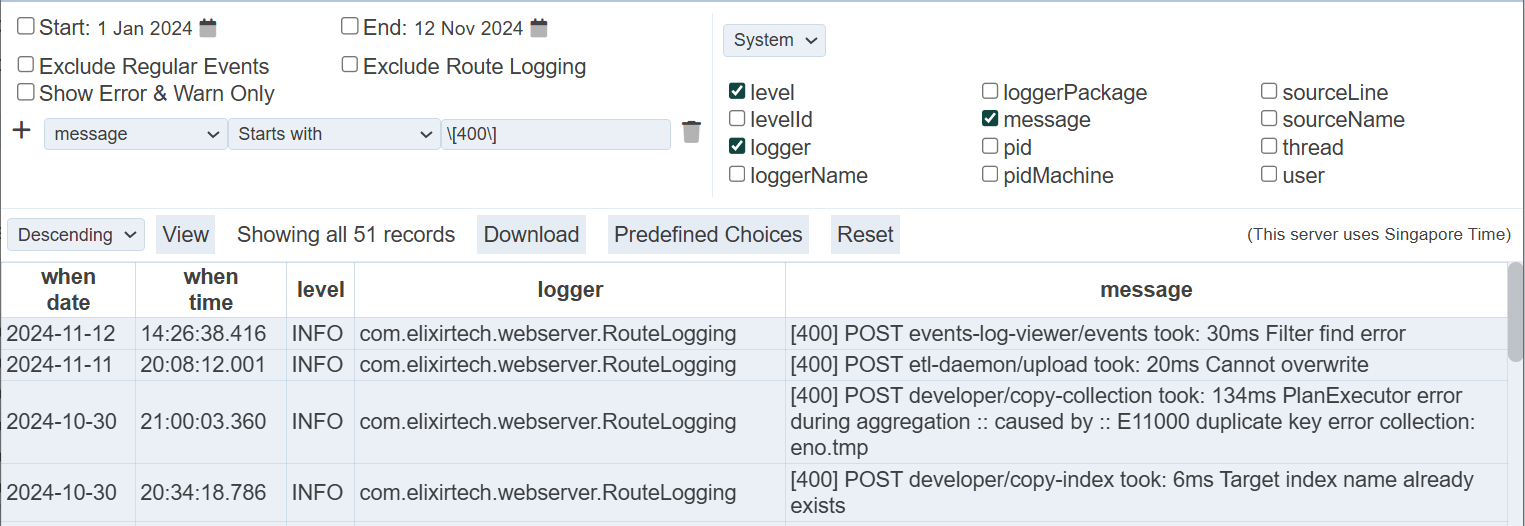Open the Start date calendar picker
Viewport: 1525px width, 526px height.
pos(207,28)
